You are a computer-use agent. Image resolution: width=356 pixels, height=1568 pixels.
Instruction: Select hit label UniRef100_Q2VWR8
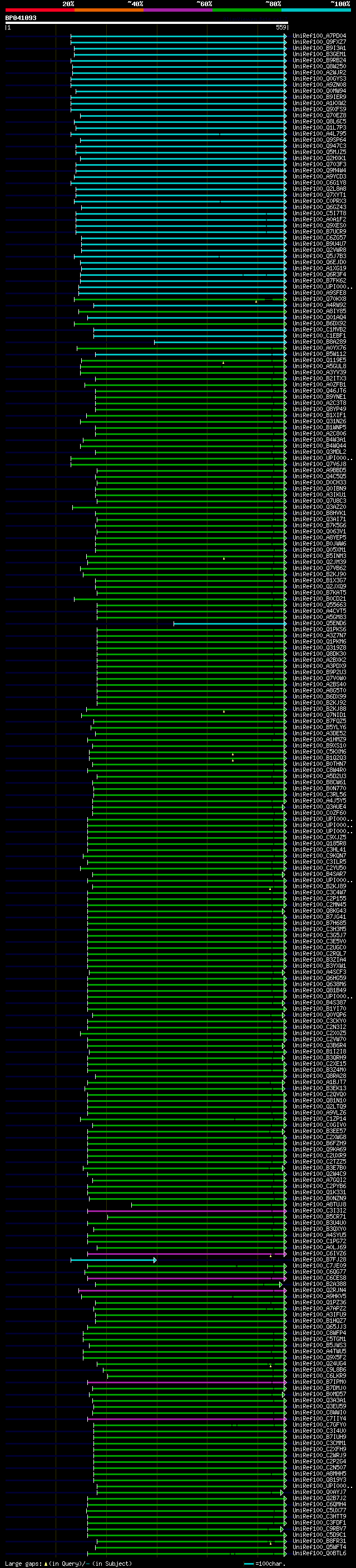coord(319,250)
